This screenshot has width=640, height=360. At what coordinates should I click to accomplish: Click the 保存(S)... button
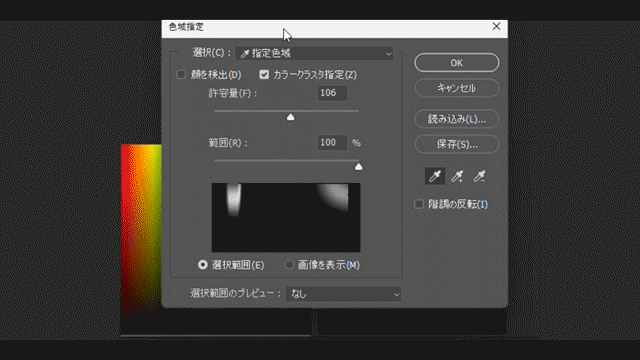(457, 144)
